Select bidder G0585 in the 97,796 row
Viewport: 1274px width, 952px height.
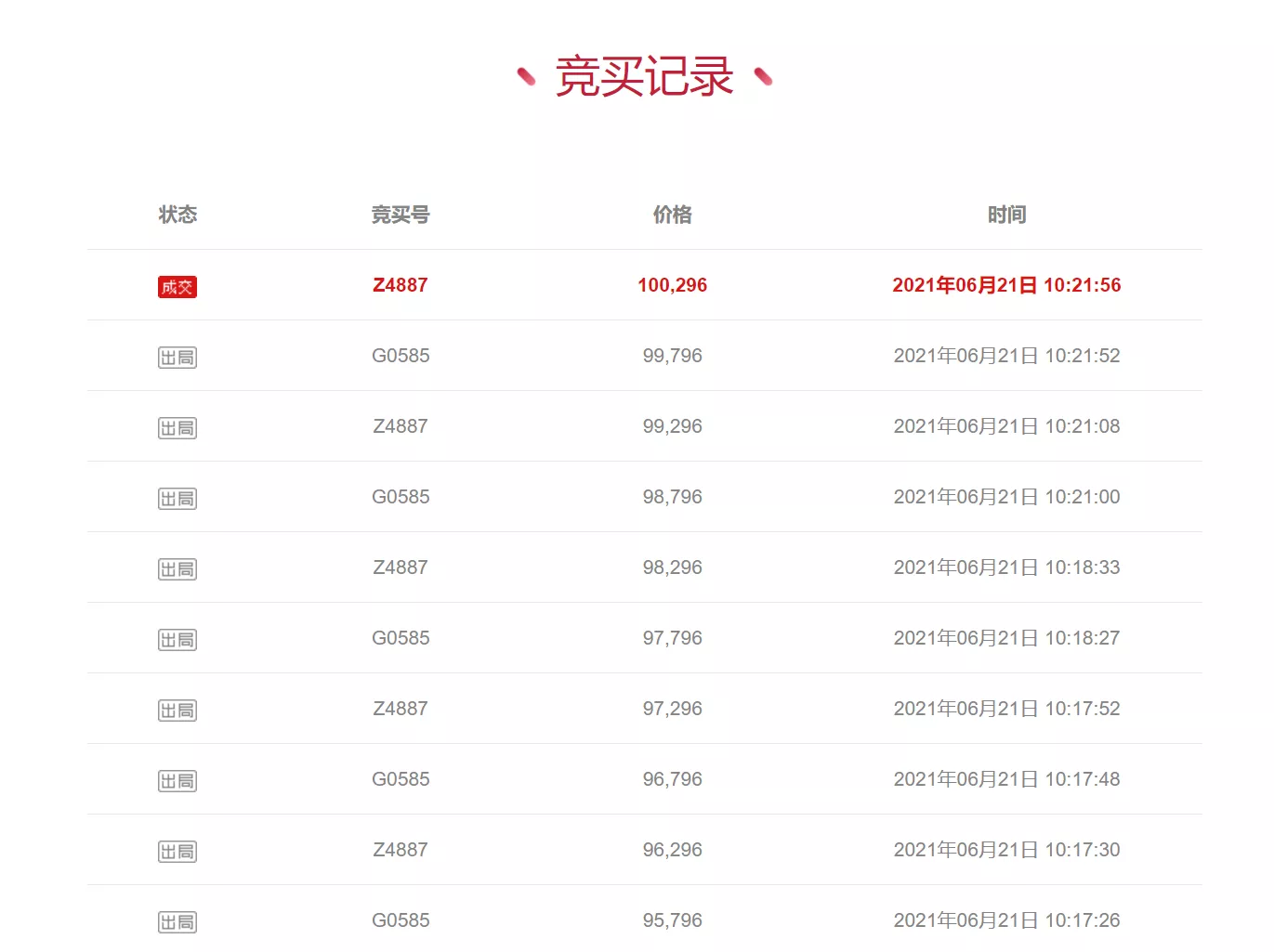(401, 638)
